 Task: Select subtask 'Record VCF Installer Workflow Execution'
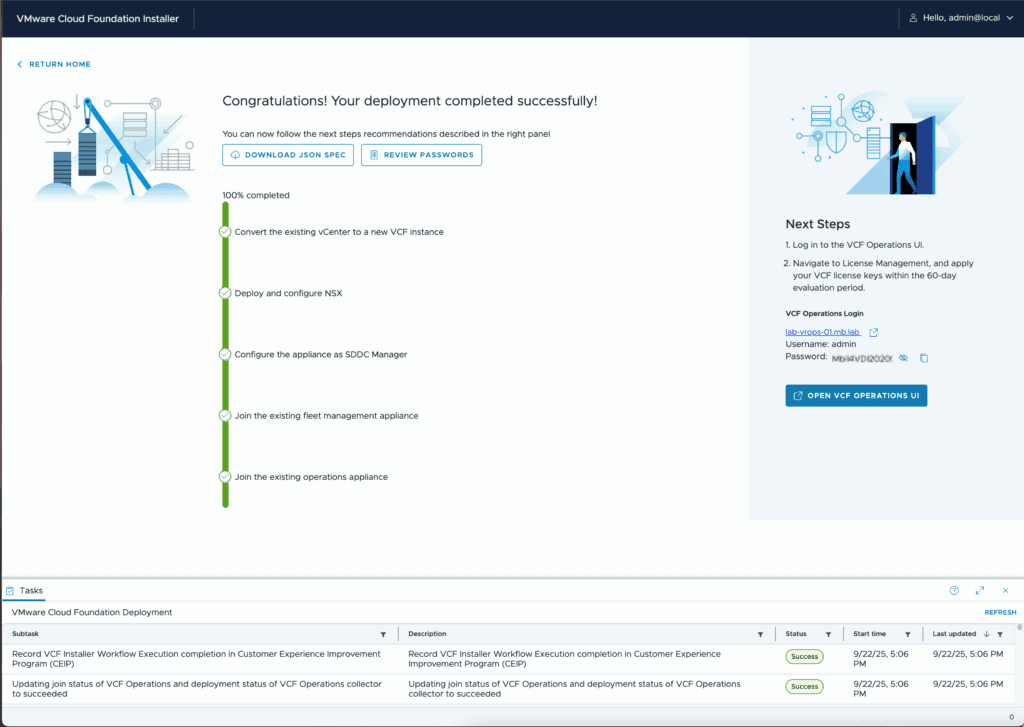tap(196, 658)
